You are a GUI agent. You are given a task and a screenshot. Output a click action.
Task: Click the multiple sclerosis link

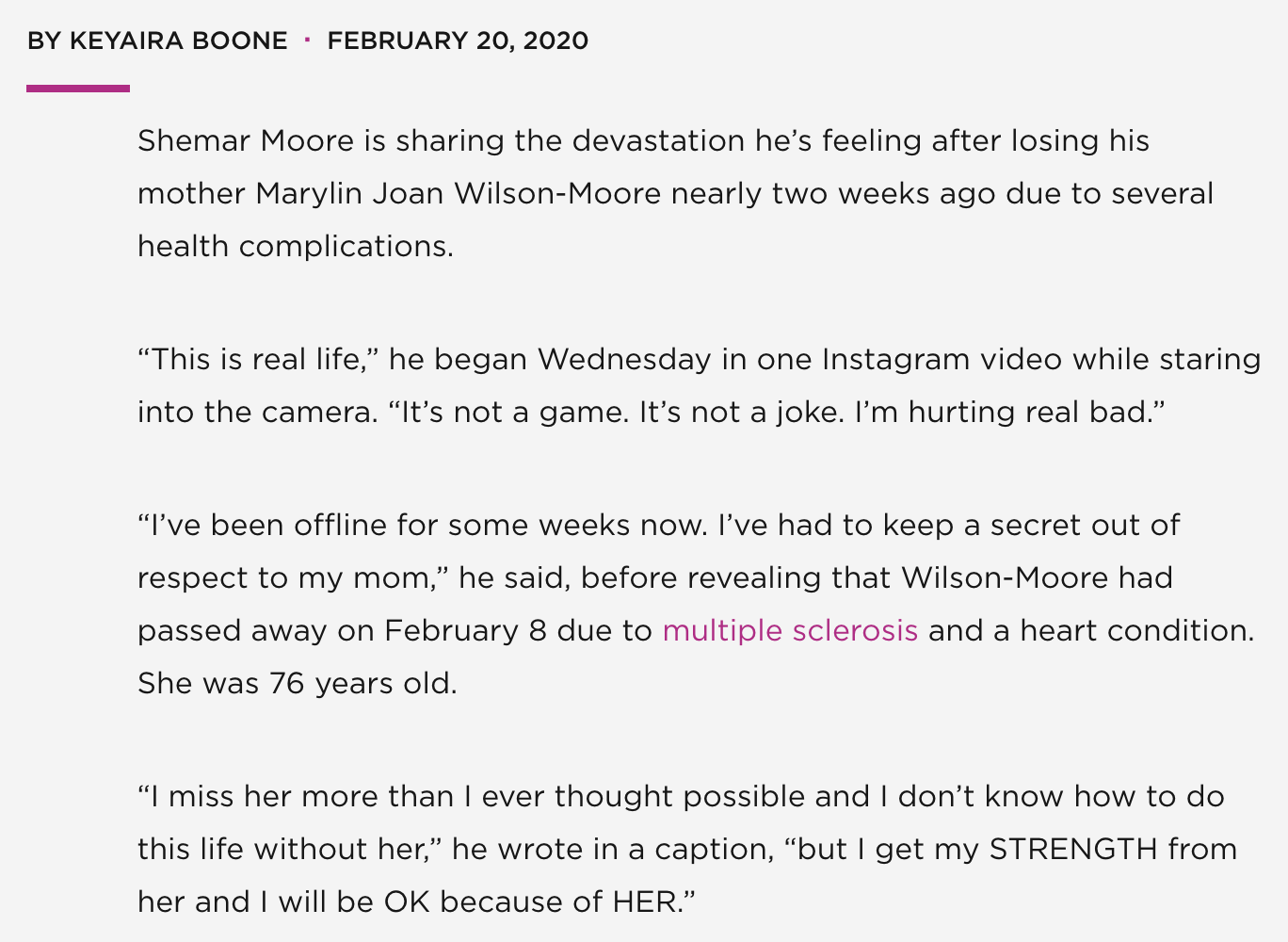pyautogui.click(x=790, y=630)
